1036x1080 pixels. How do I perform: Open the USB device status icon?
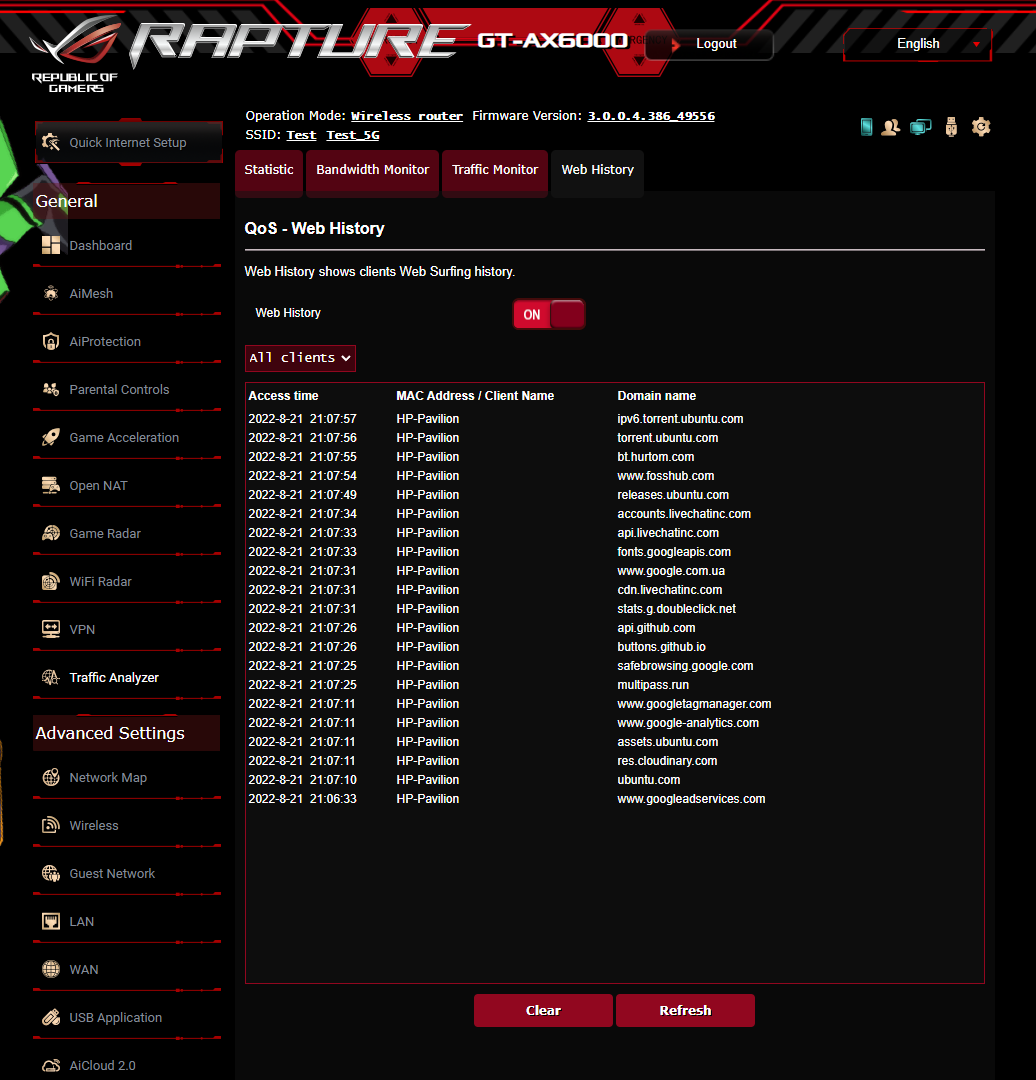point(951,127)
